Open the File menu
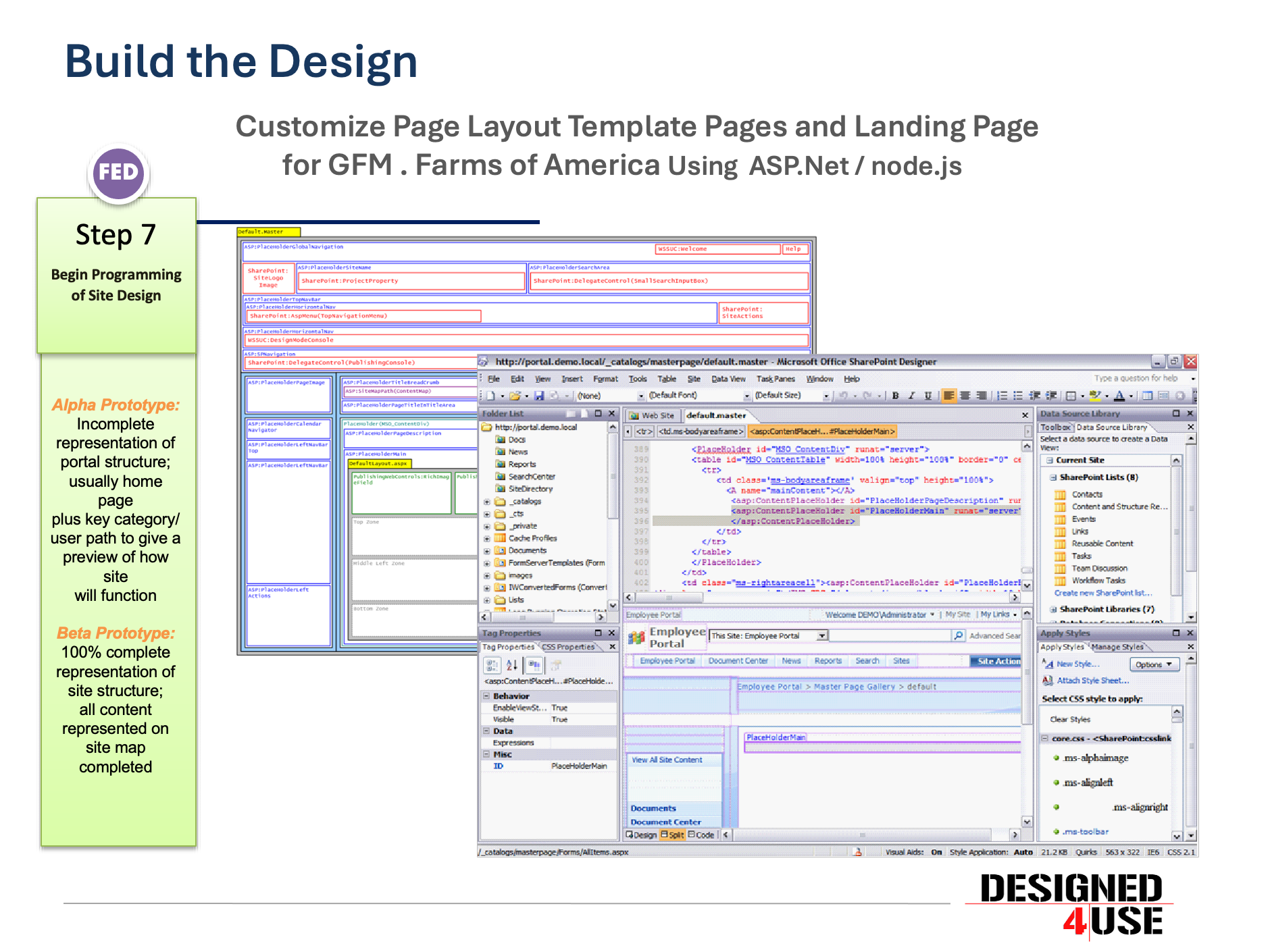Image resolution: width=1270 pixels, height=952 pixels. (x=494, y=379)
